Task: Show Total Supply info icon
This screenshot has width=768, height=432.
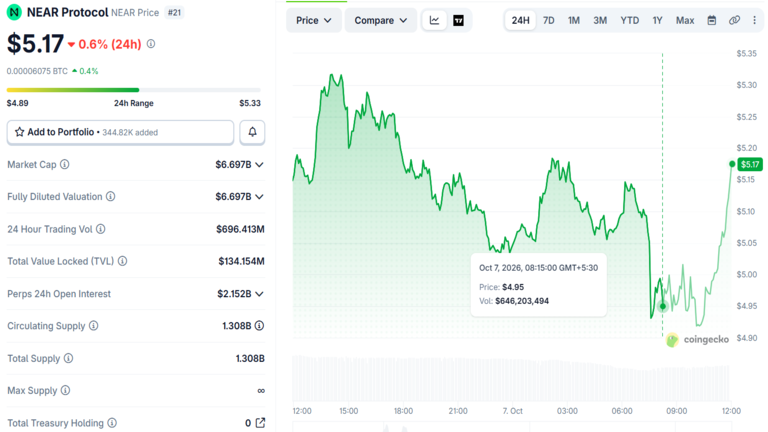Action: point(69,358)
